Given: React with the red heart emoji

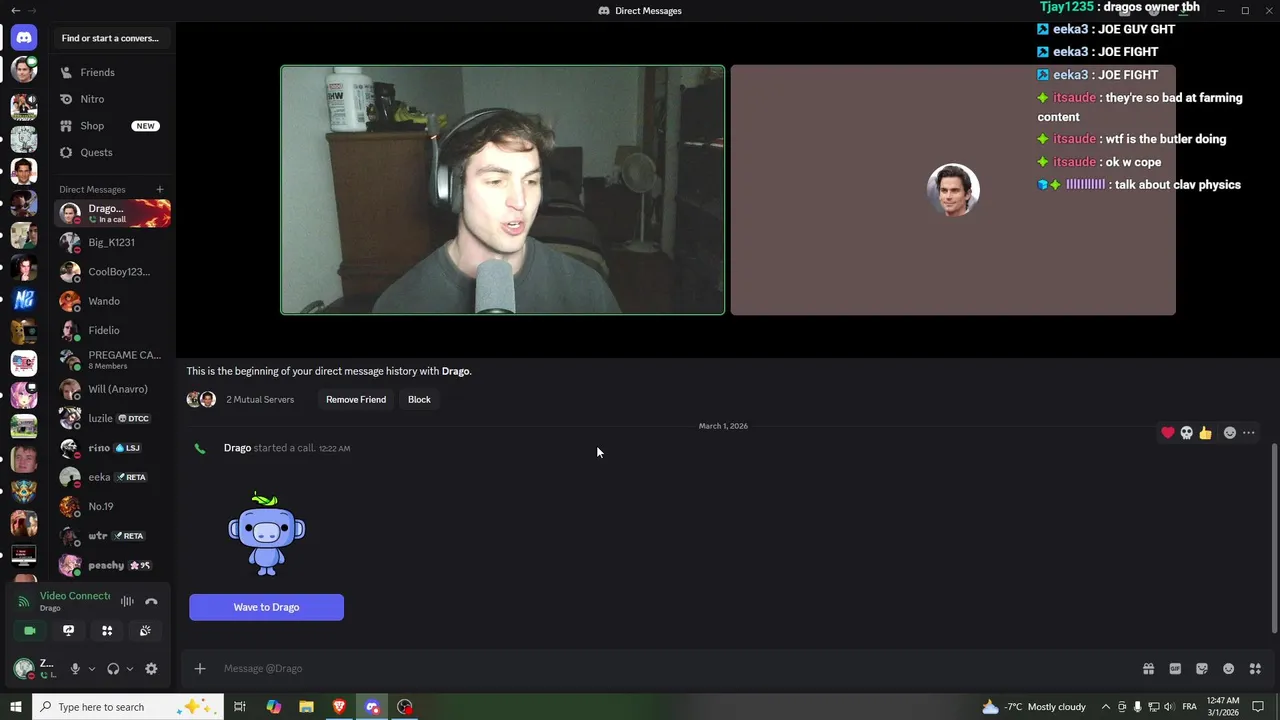Looking at the screenshot, I should [x=1167, y=433].
